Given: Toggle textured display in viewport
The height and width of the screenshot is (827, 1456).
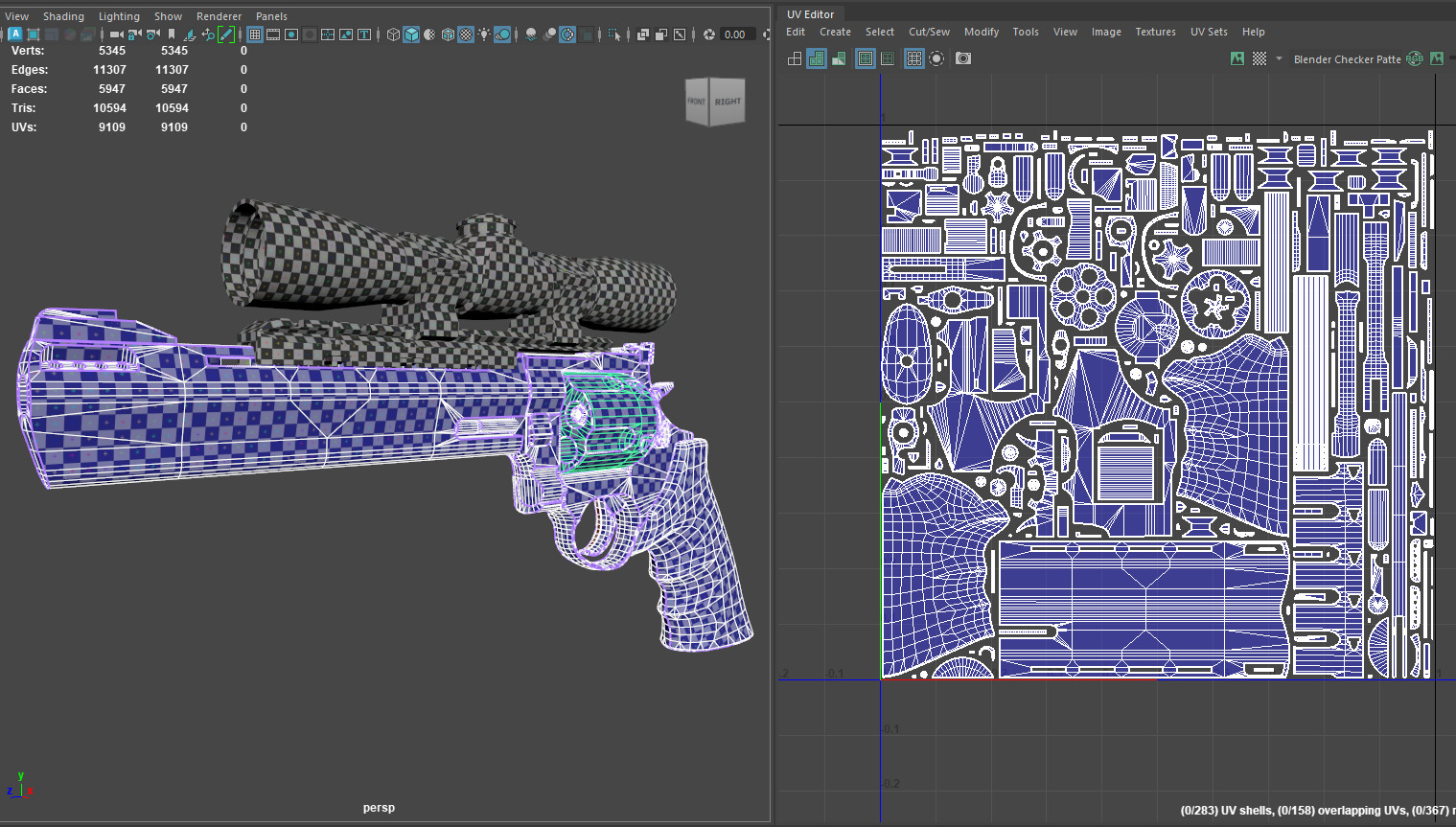Looking at the screenshot, I should (x=466, y=34).
